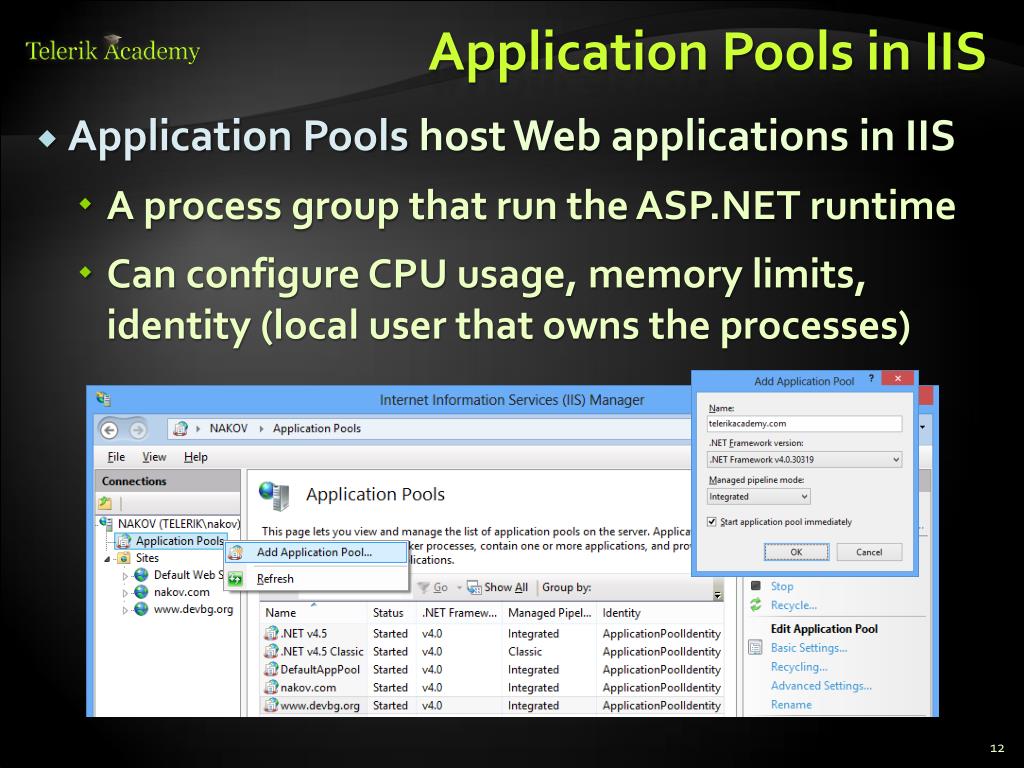The image size is (1024, 768).
Task: Click the Back navigation arrow in IIS Manager
Action: point(110,429)
